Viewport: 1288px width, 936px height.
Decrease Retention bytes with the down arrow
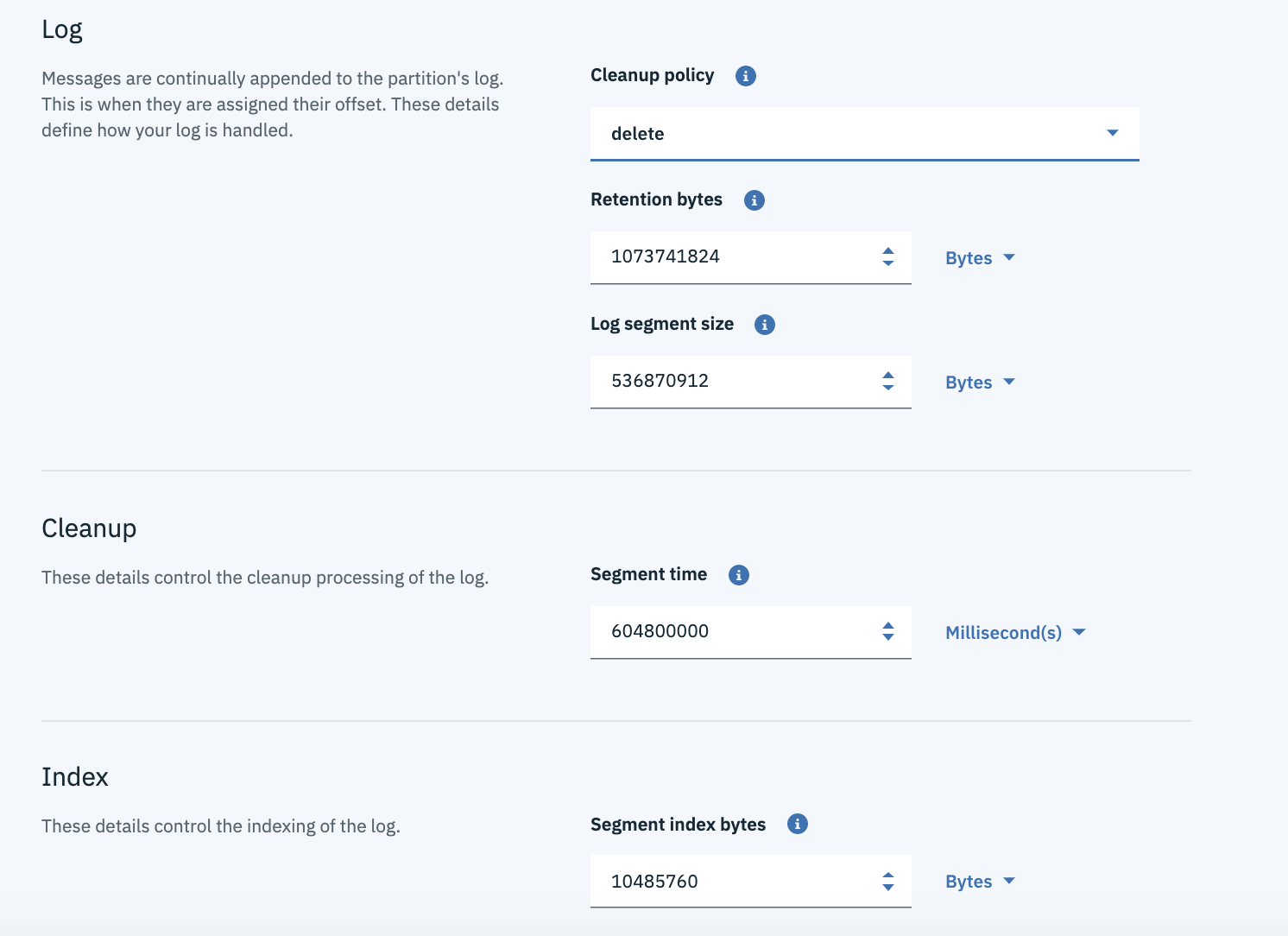[888, 262]
